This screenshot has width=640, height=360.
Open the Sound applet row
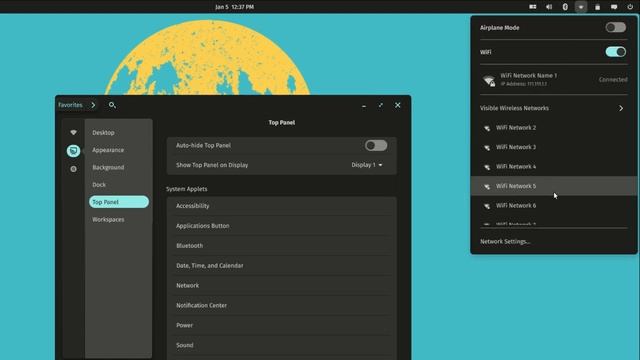[x=281, y=345]
